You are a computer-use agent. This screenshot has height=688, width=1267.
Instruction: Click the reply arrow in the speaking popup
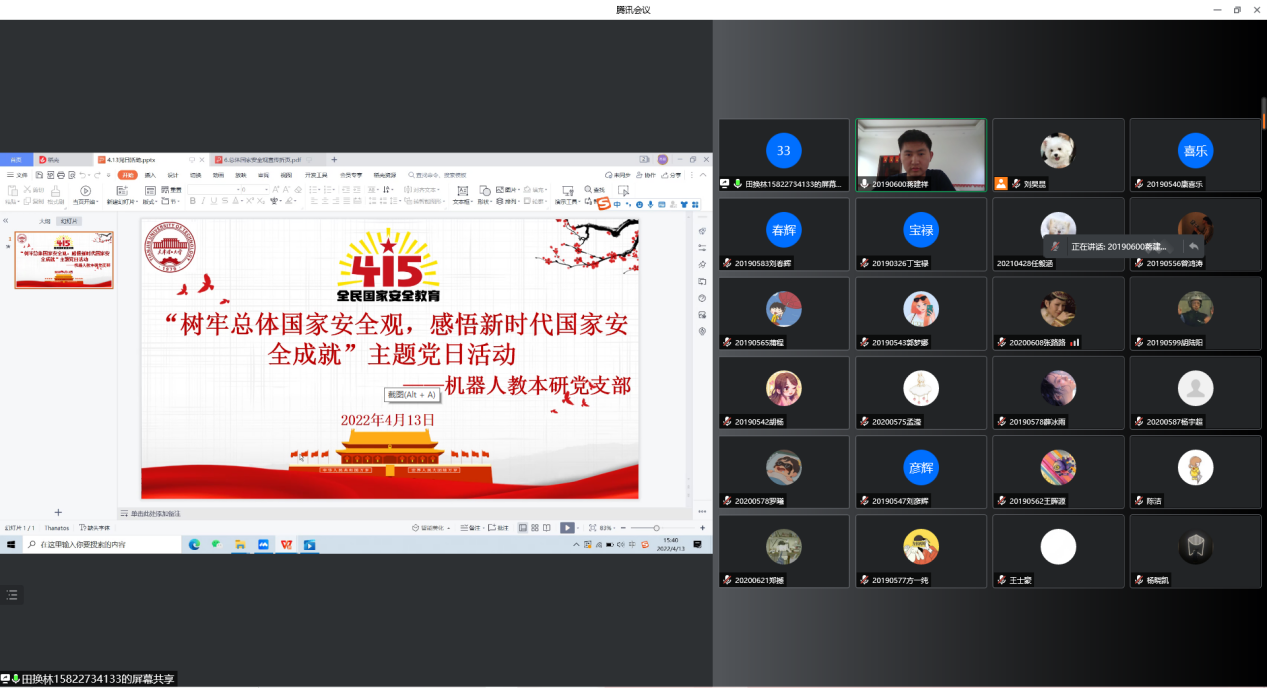[1193, 246]
